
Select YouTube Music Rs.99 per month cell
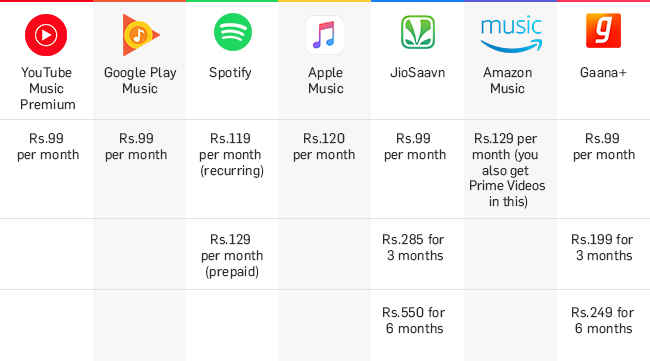pyautogui.click(x=48, y=146)
